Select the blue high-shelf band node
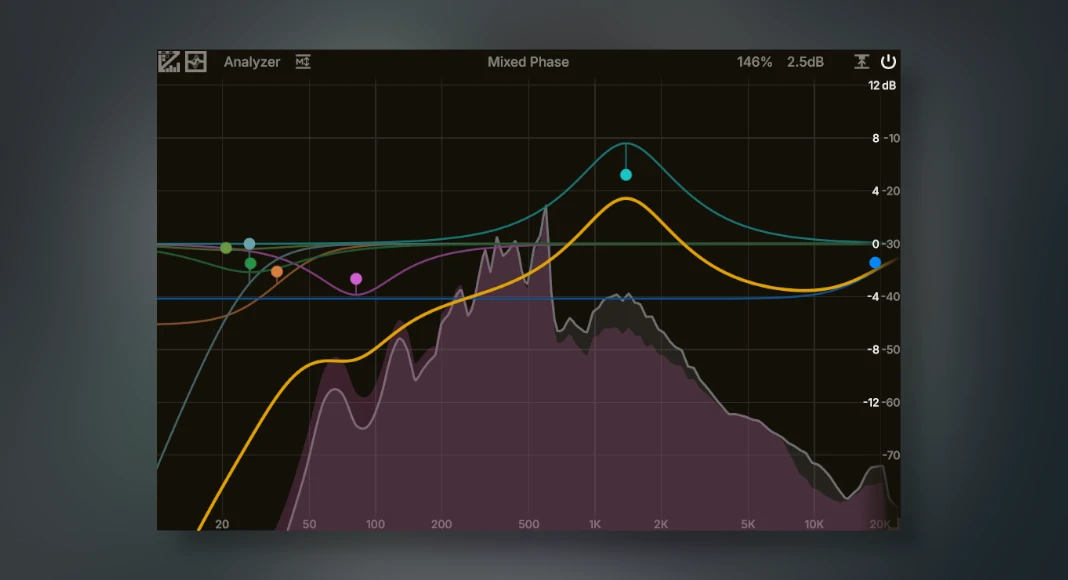 click(x=875, y=263)
